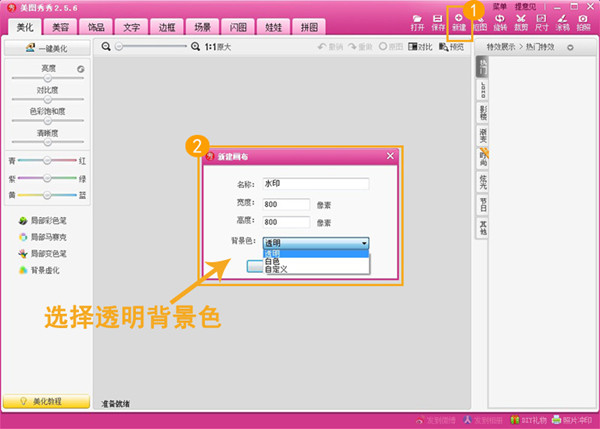Select the 涂鸦 (Doodle) tool
Viewport: 600px width, 429px height.
[x=562, y=23]
